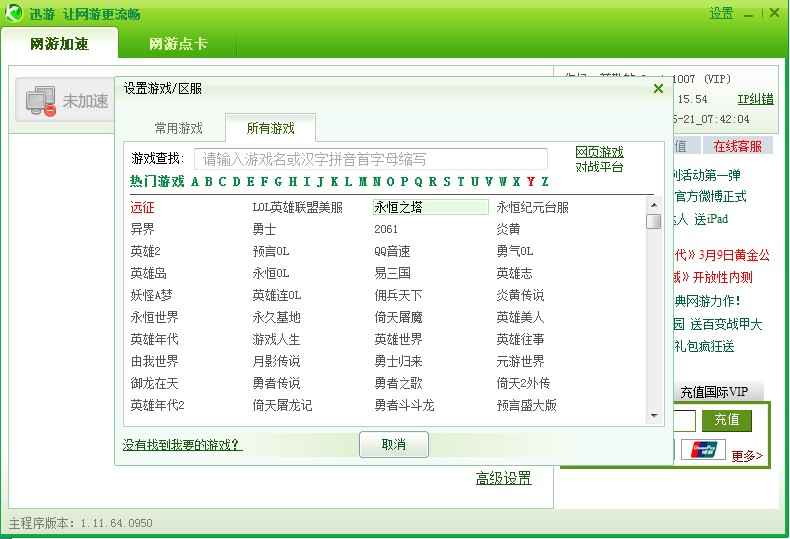Screen dimensions: 790x539
Task: Click the 更多> payment options link
Action: point(747,456)
